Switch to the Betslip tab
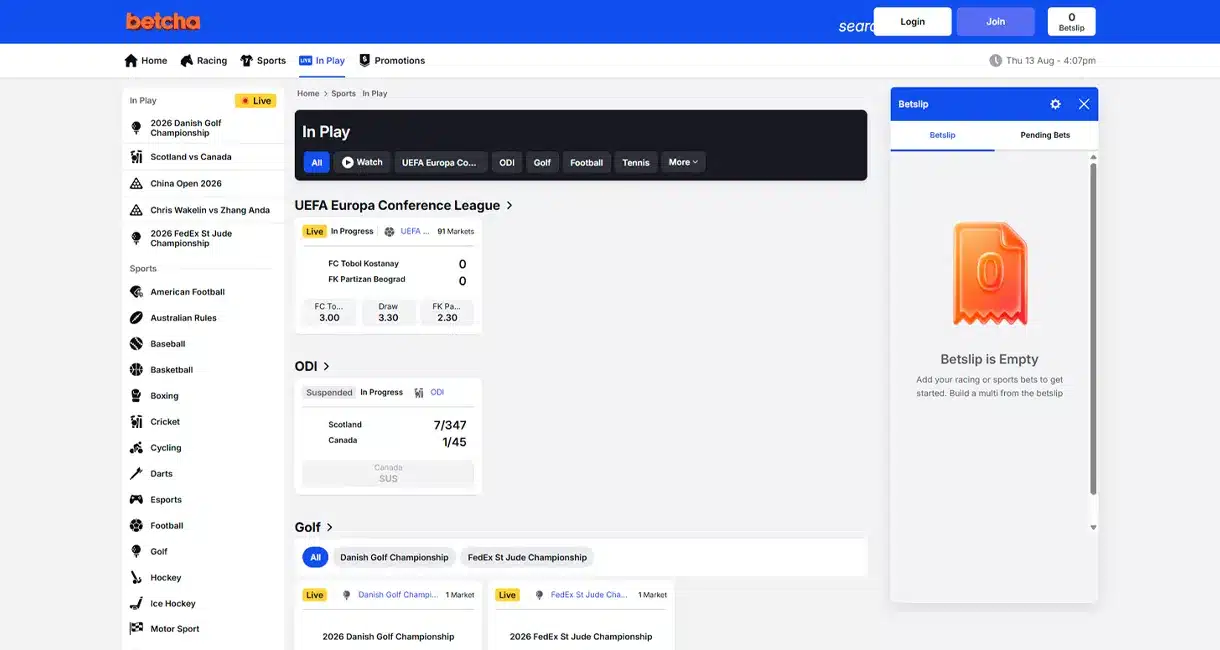Screen dimensions: 1220x650 [942, 135]
